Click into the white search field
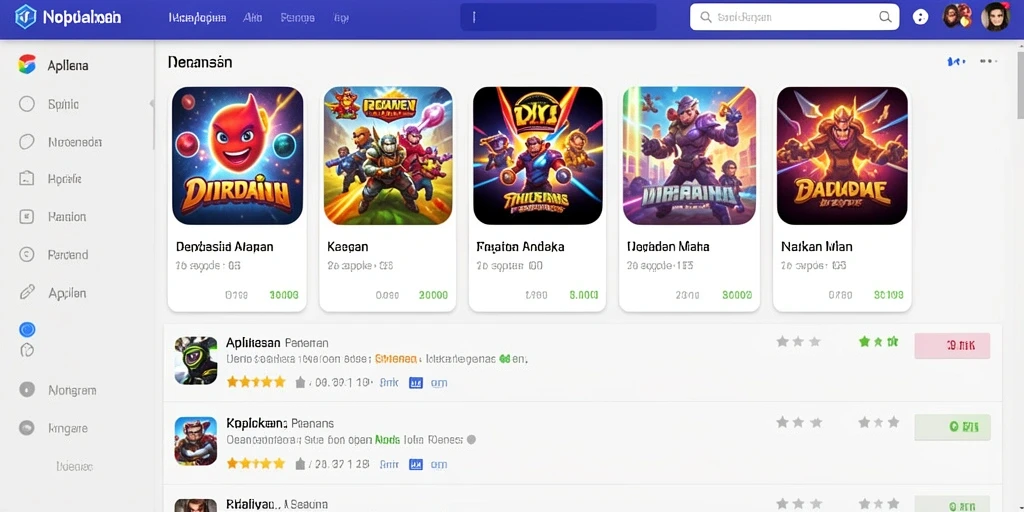The width and height of the screenshot is (1024, 512). (794, 17)
